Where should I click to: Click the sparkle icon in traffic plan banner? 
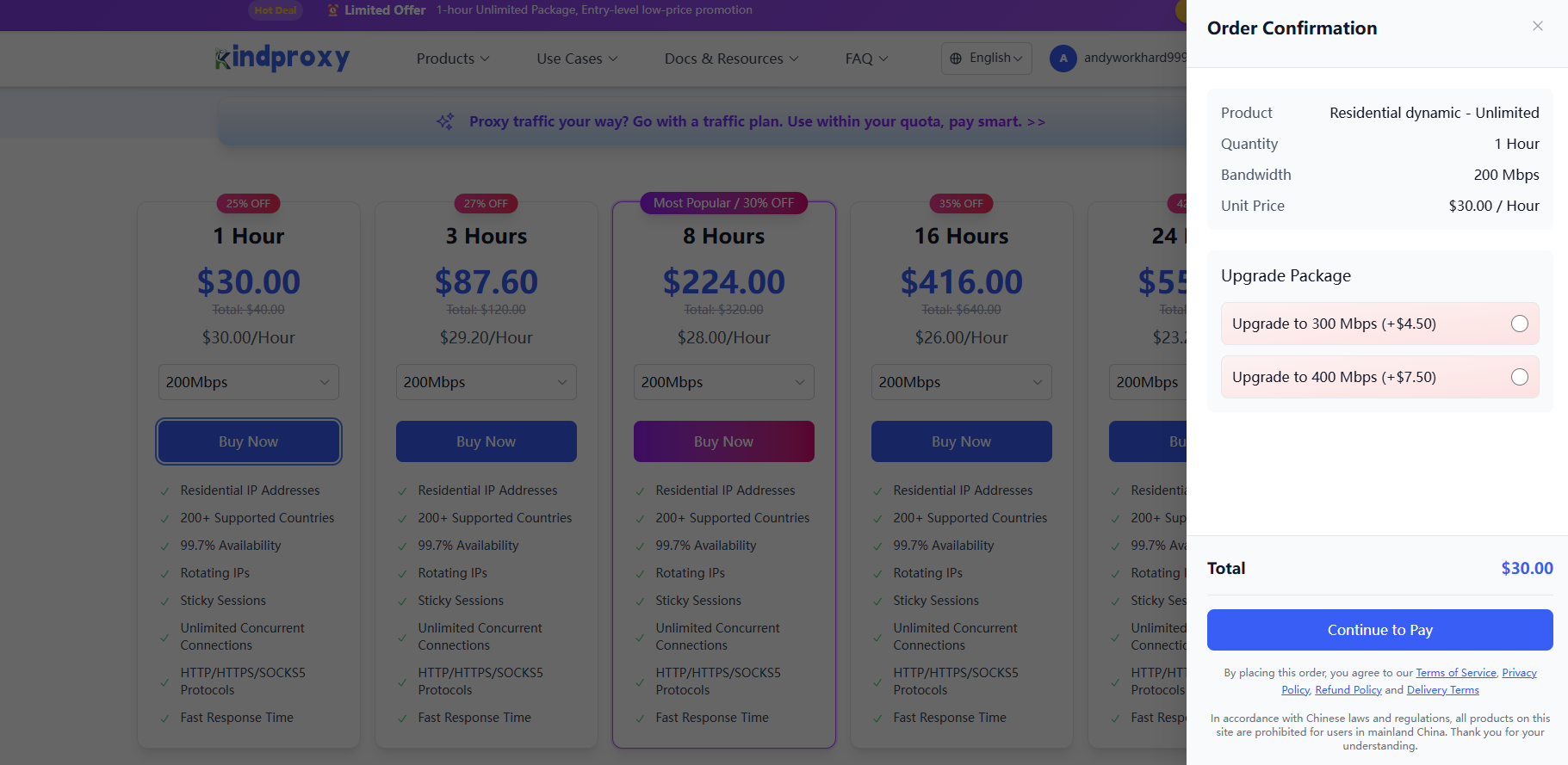coord(445,121)
